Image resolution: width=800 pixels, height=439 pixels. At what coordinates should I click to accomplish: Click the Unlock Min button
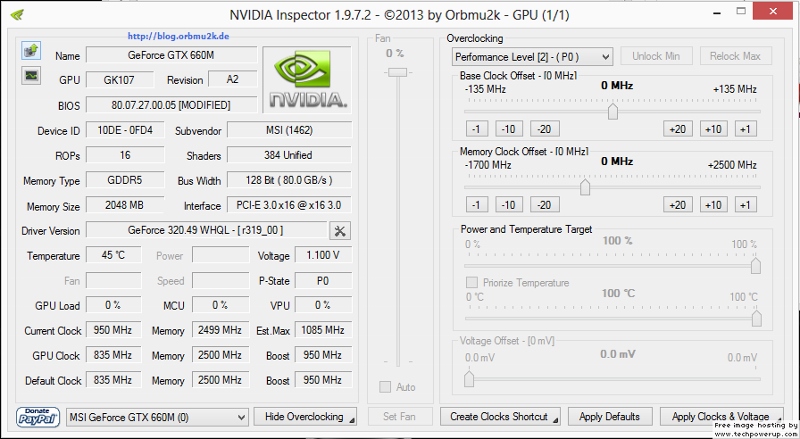tap(656, 56)
